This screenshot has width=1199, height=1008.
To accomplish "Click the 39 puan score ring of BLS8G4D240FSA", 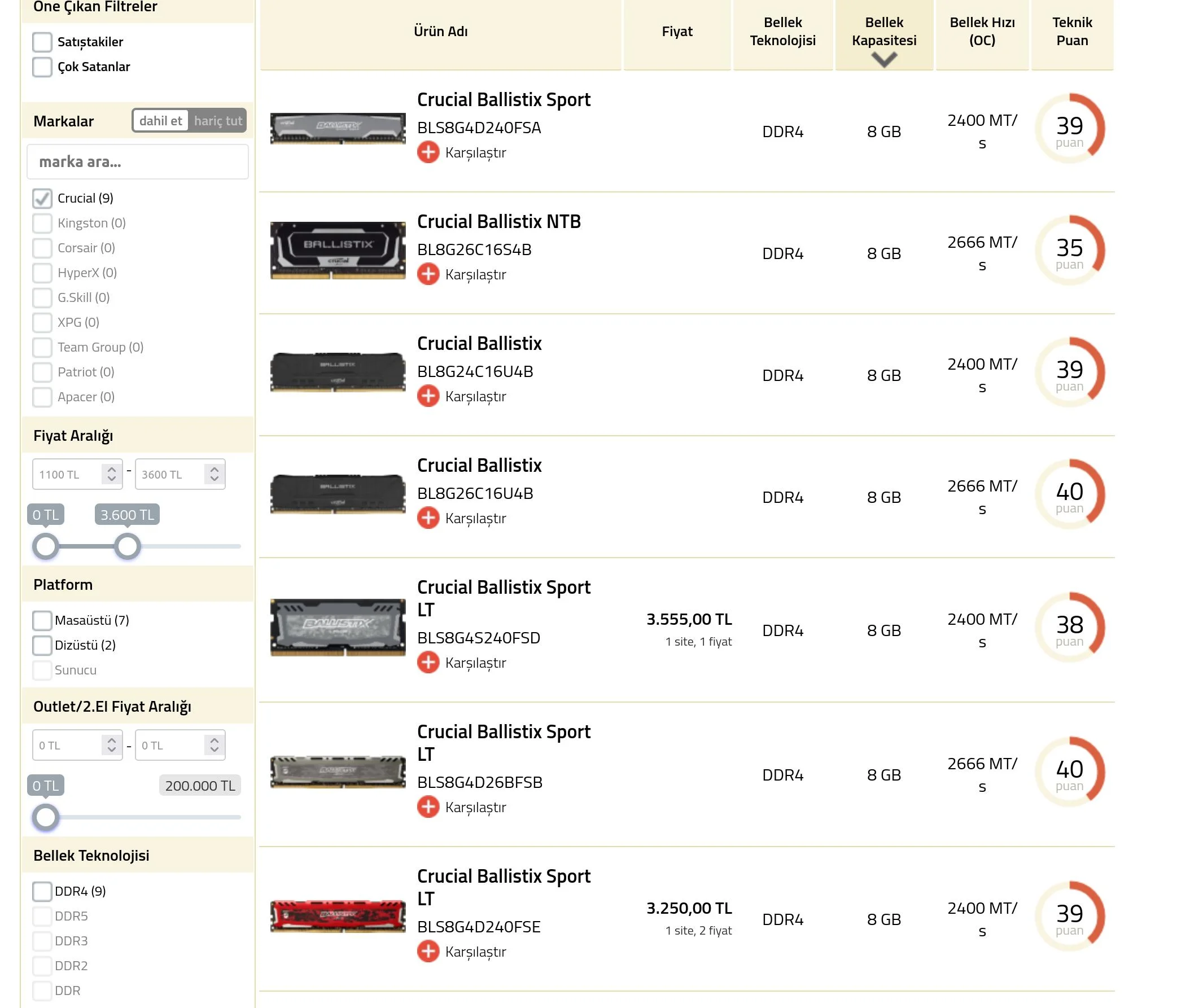I will click(x=1069, y=129).
